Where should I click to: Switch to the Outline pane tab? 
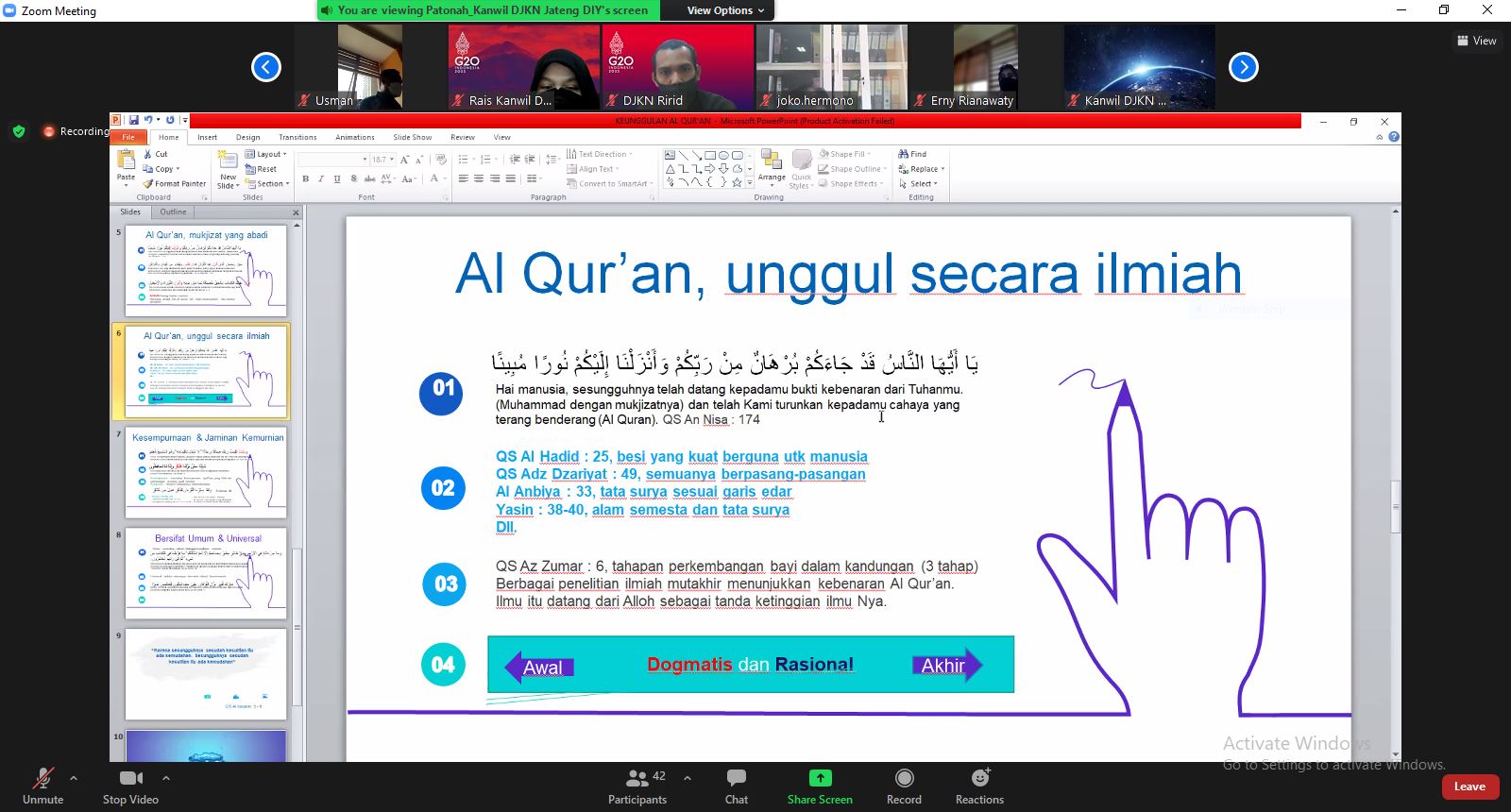click(x=173, y=211)
